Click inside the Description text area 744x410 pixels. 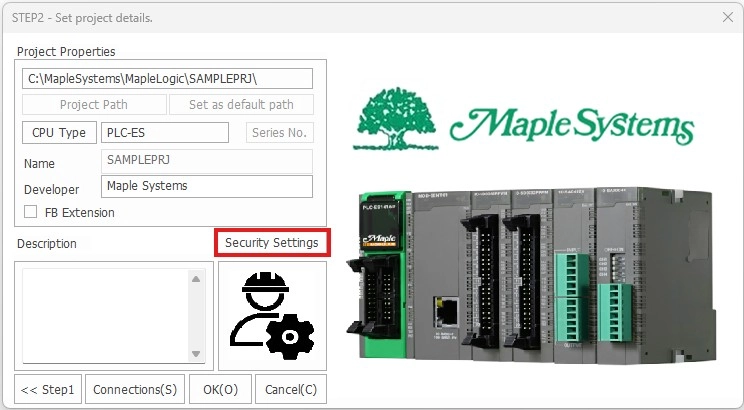pyautogui.click(x=105, y=316)
